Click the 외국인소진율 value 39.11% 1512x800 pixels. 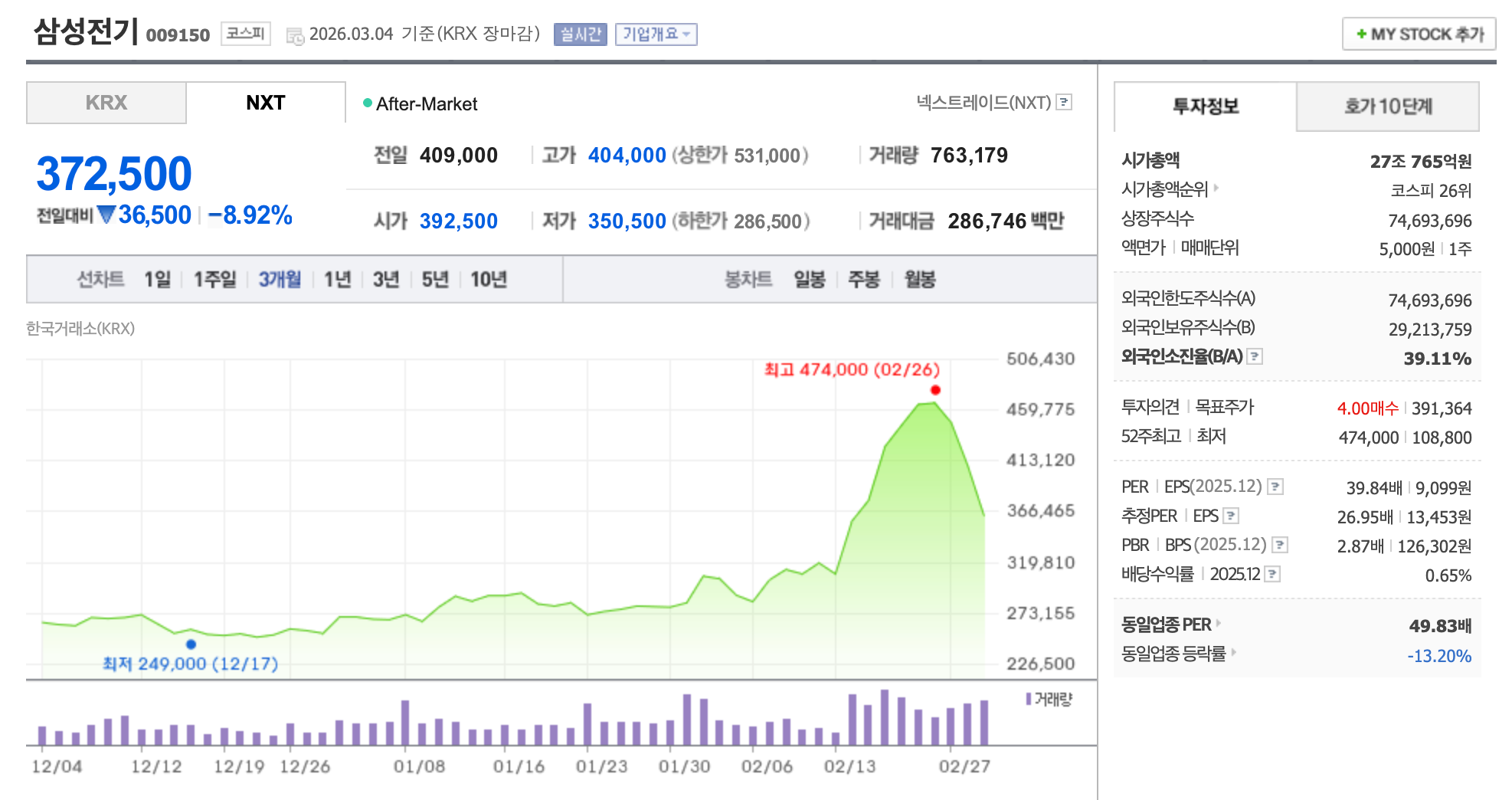click(x=1438, y=359)
